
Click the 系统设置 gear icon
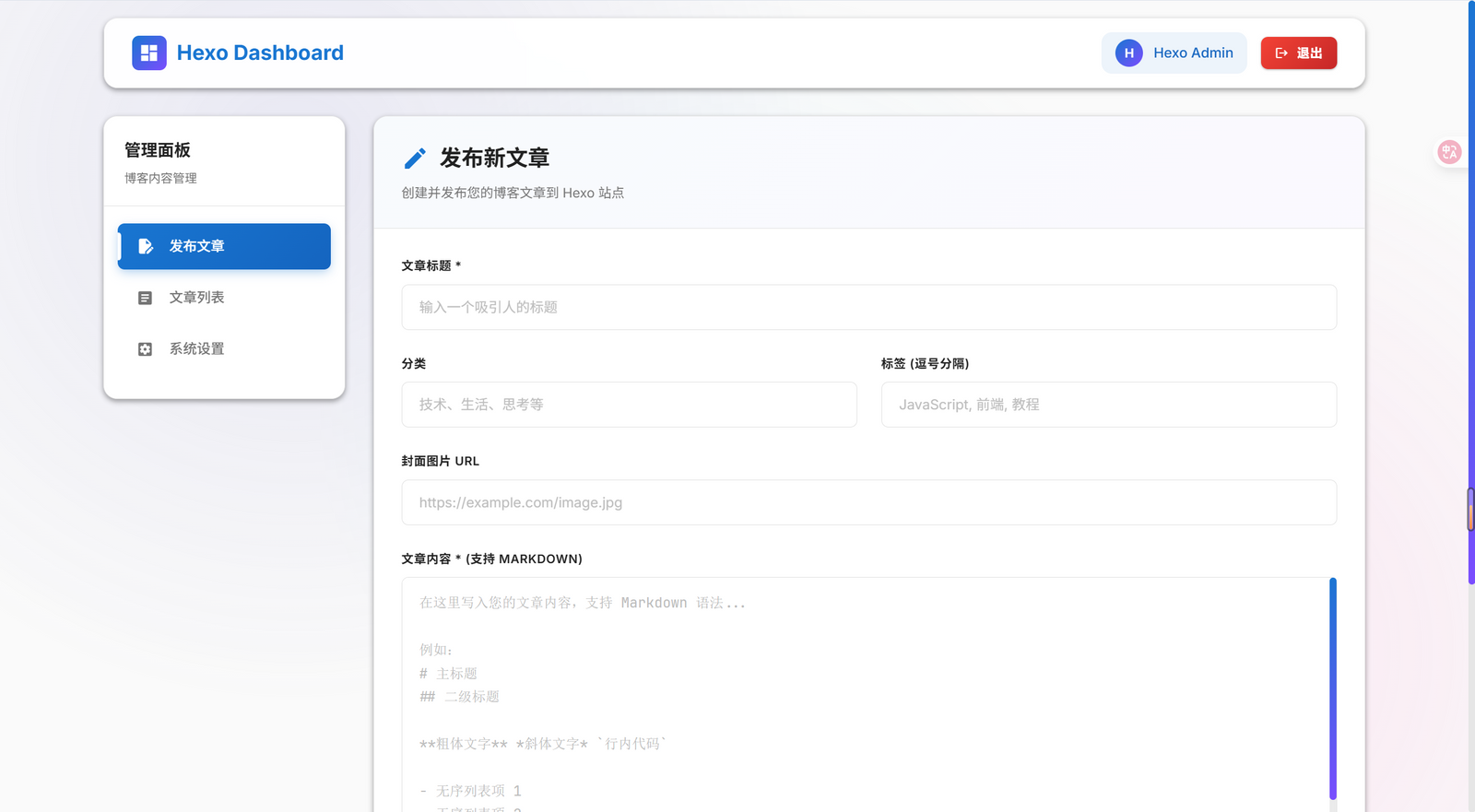pos(145,349)
